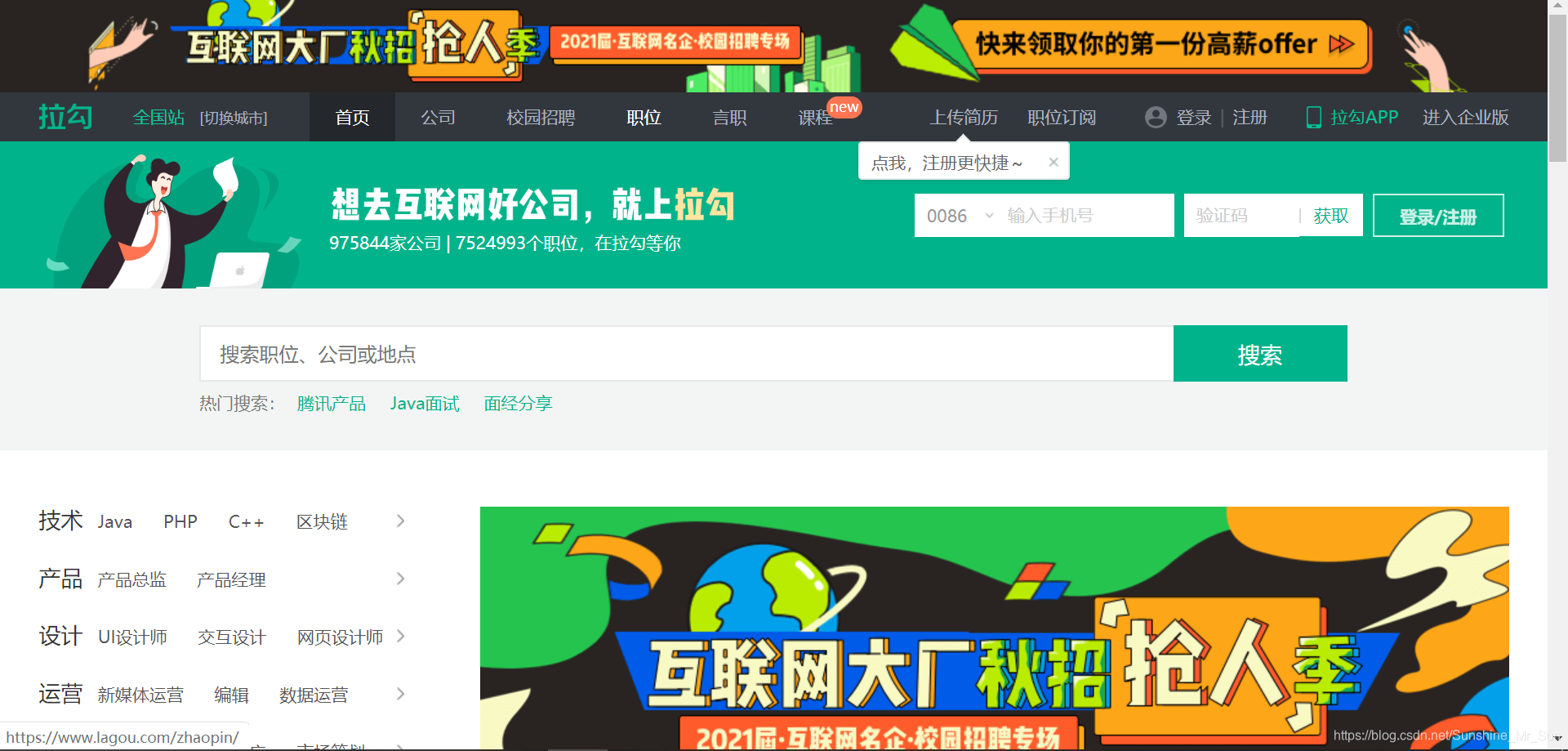The image size is (1568, 751).
Task: Click the user avatar icon beside 登录
Action: click(x=1155, y=117)
